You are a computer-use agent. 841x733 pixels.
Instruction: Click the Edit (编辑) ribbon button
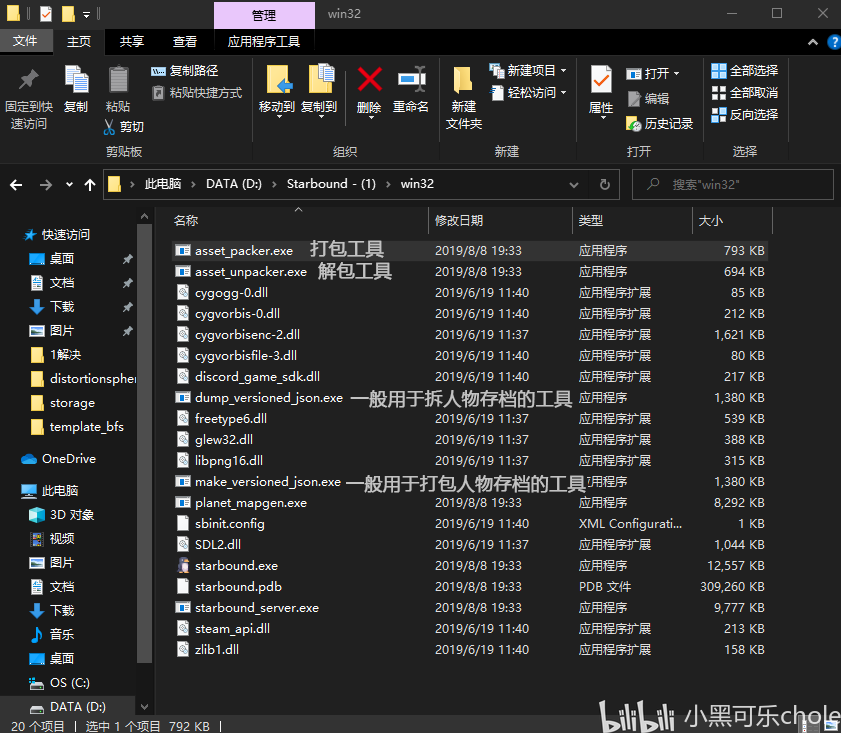(x=648, y=99)
